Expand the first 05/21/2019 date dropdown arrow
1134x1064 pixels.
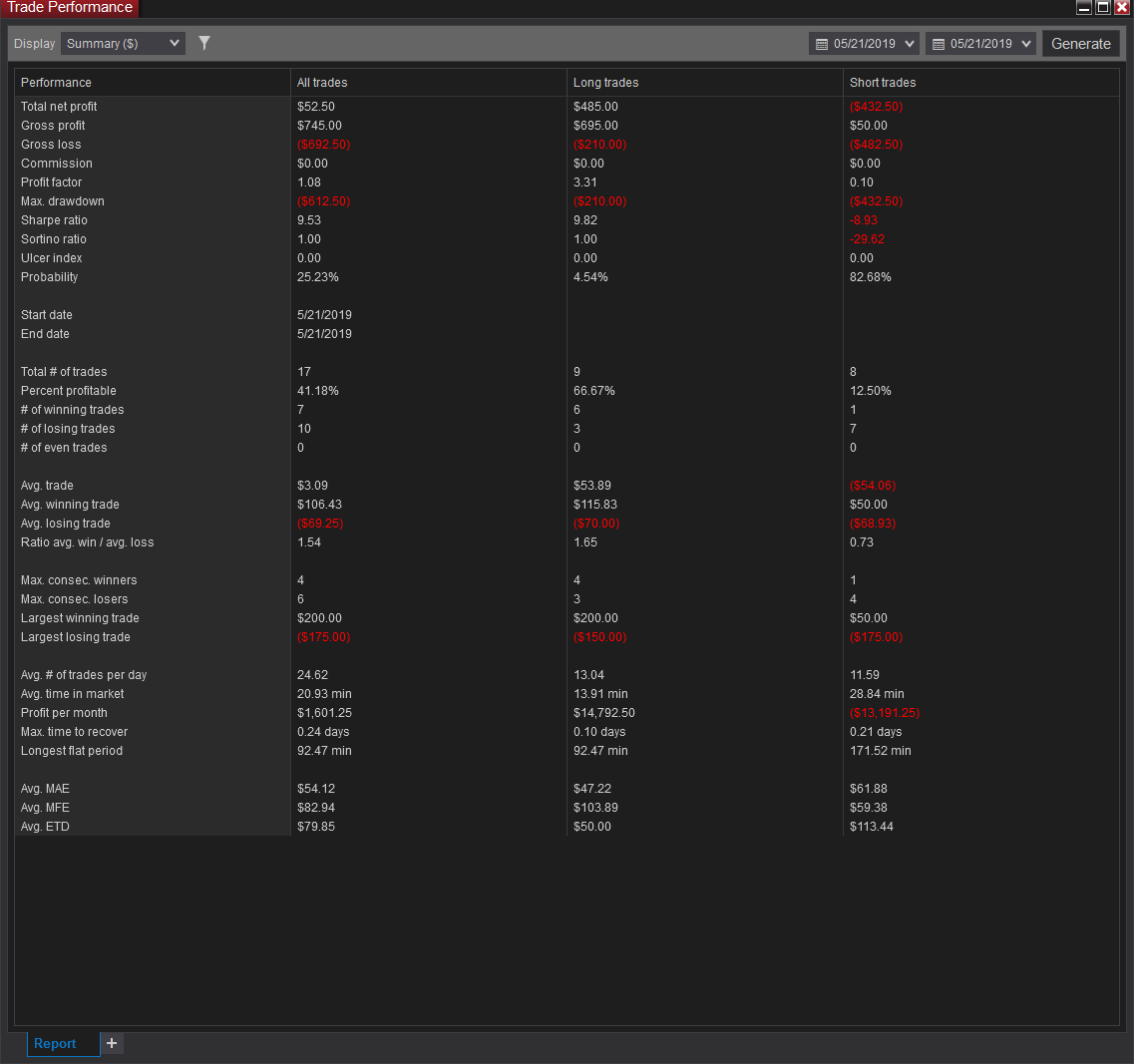[909, 44]
